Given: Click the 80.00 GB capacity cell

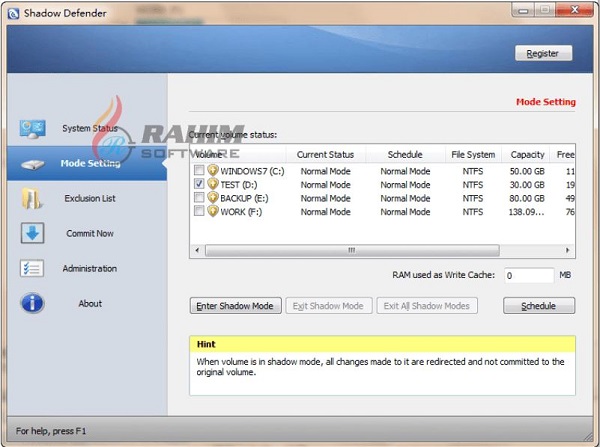Looking at the screenshot, I should tap(527, 198).
